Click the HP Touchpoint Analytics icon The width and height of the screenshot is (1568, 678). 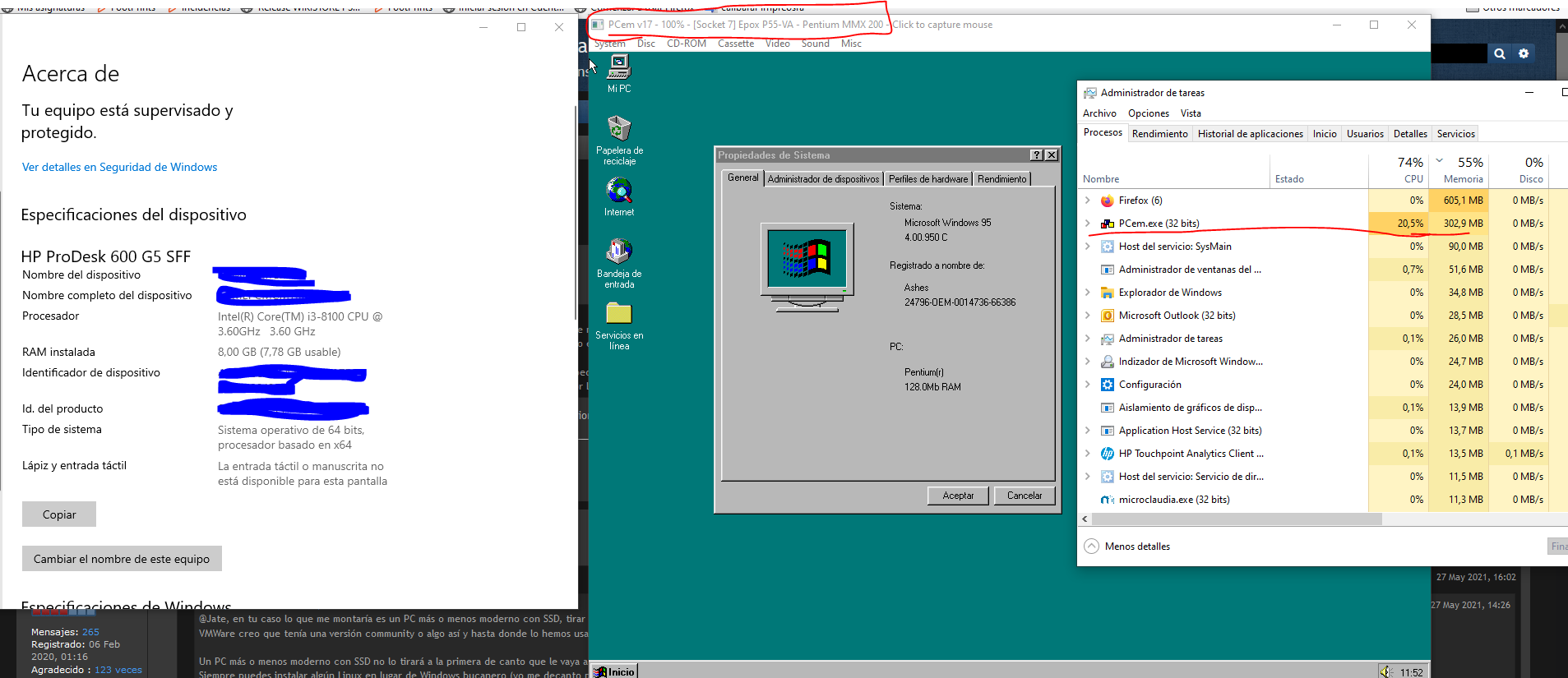pos(1108,454)
